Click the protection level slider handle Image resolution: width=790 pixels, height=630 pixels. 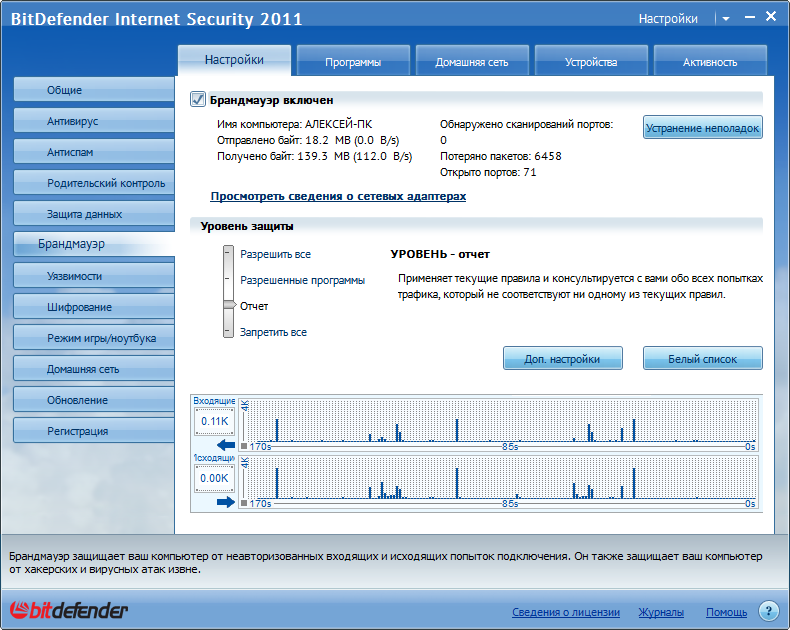pos(229,304)
